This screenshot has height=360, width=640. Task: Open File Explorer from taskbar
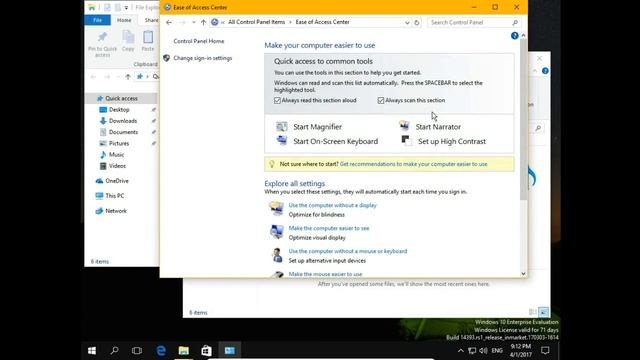tap(184, 351)
